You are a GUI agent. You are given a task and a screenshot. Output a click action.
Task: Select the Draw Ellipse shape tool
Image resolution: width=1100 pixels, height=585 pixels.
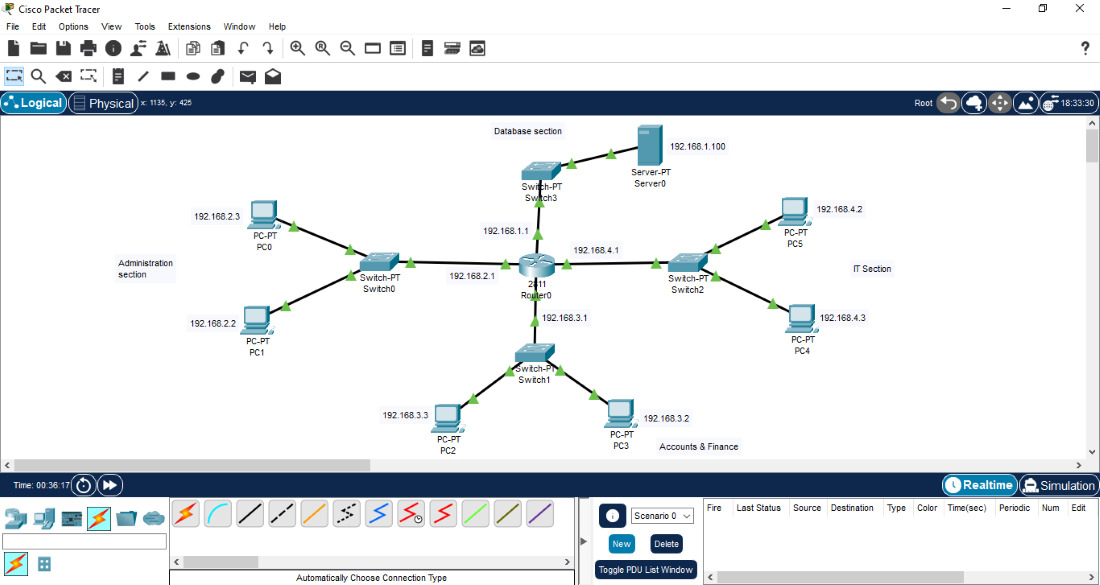click(x=192, y=76)
